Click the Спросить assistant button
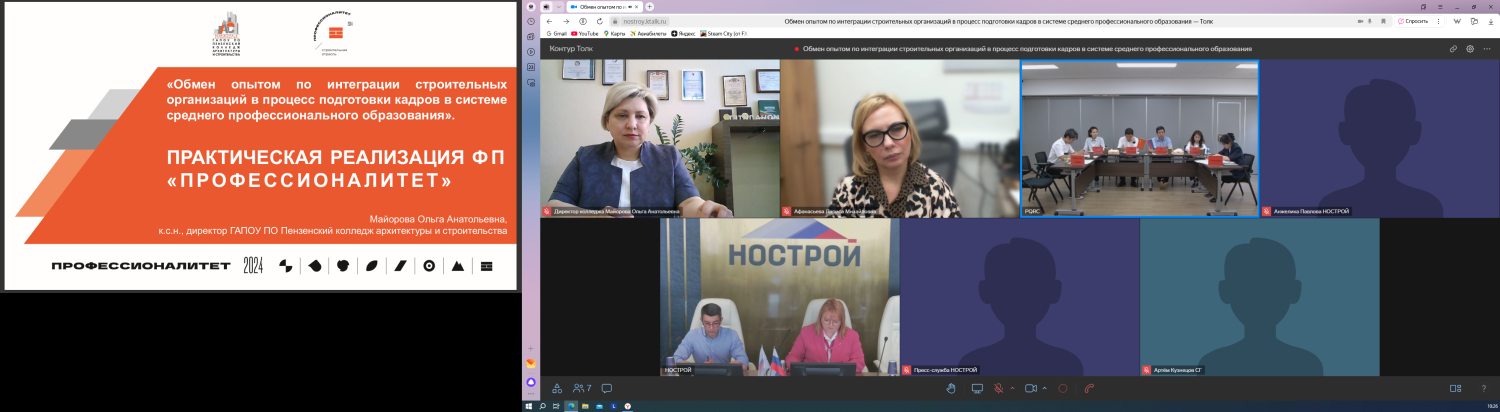Image resolution: width=1500 pixels, height=412 pixels. coord(1415,21)
